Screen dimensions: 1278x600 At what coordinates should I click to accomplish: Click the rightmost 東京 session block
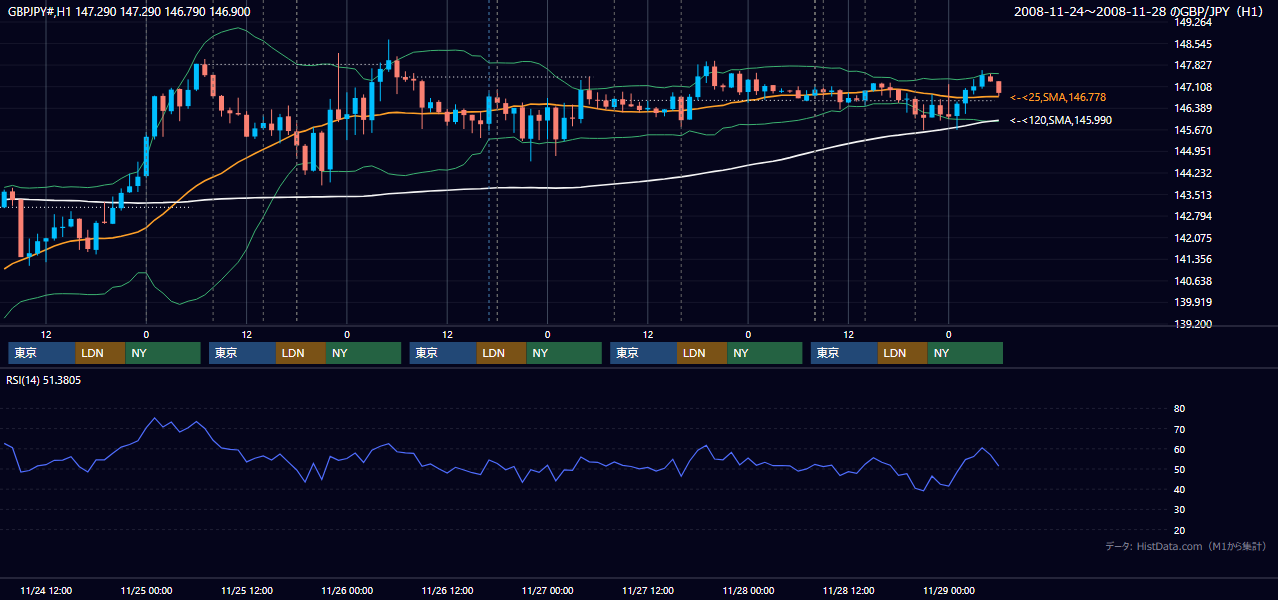click(x=844, y=353)
